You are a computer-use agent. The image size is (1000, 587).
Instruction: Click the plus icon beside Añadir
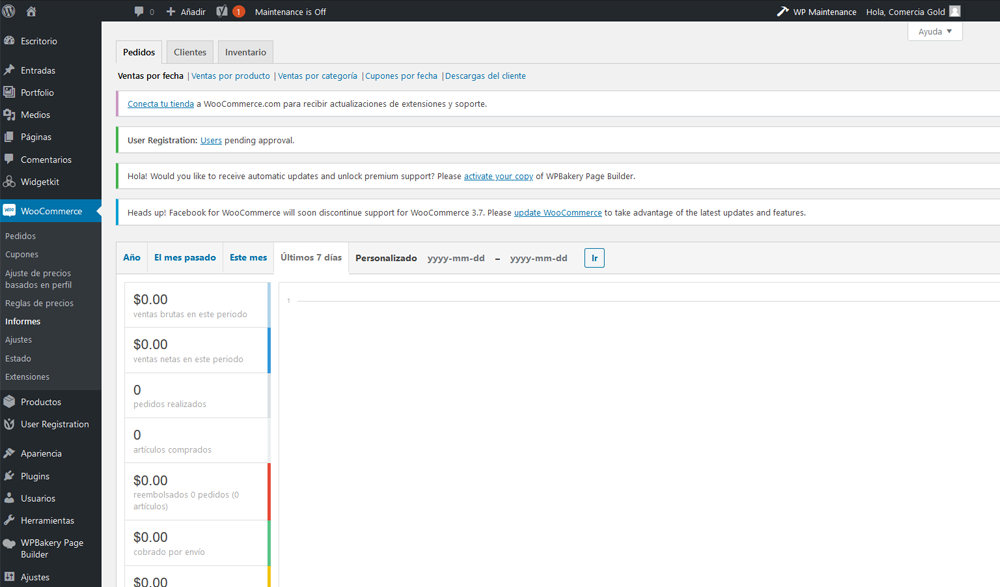pos(170,11)
